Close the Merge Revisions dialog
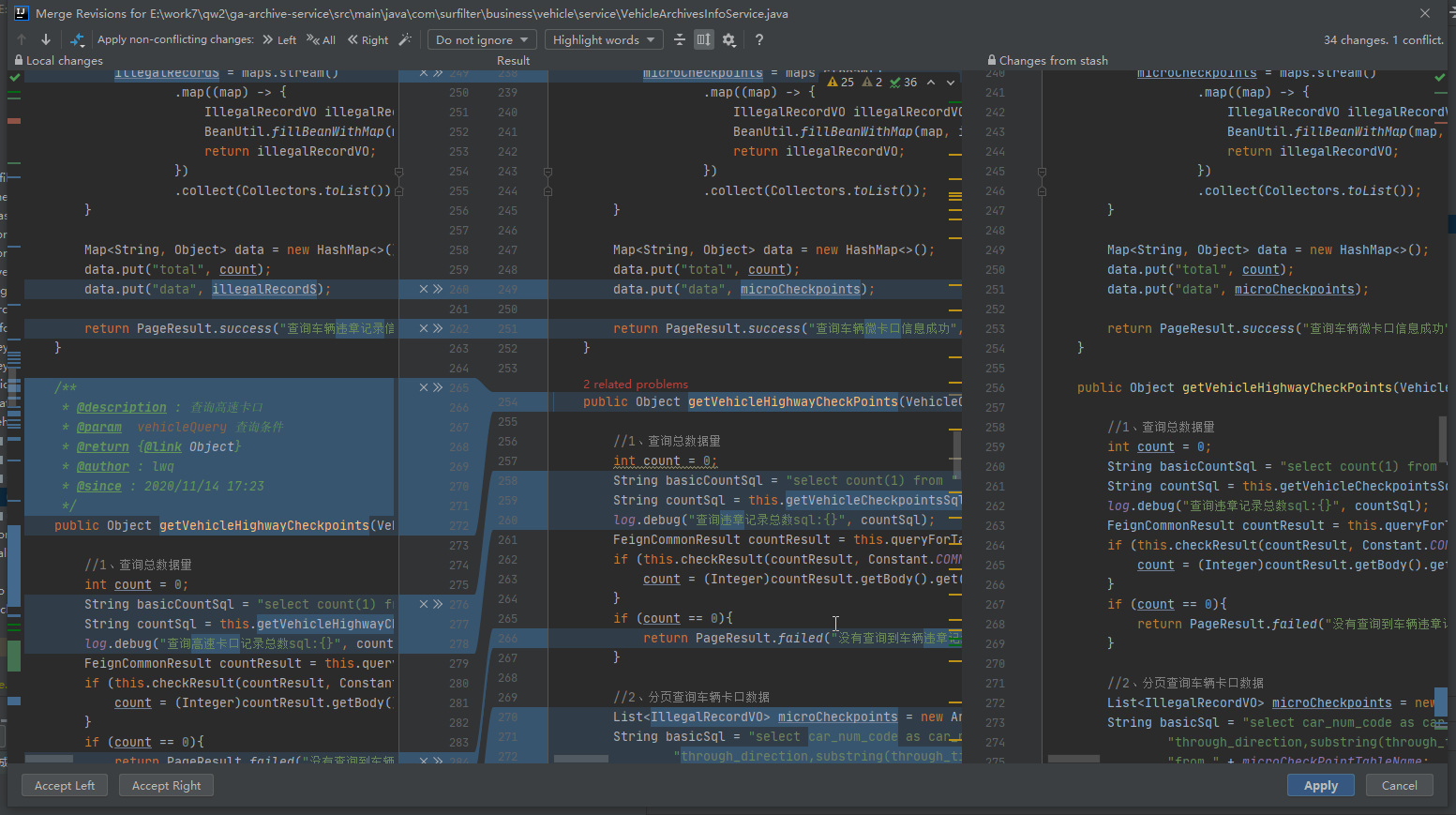This screenshot has height=815, width=1456. (1424, 13)
